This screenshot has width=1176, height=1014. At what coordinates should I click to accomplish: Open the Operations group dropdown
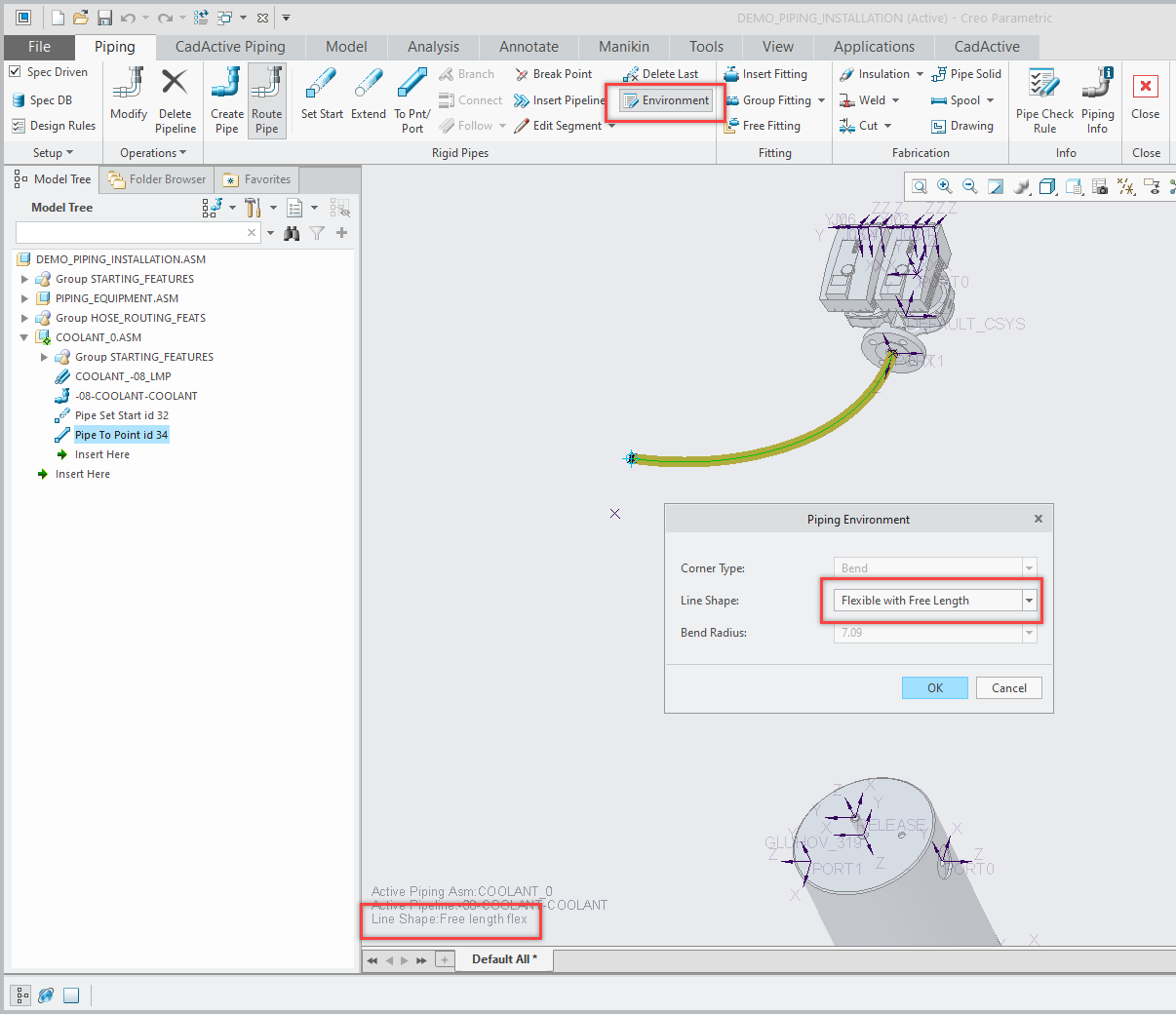pyautogui.click(x=153, y=153)
